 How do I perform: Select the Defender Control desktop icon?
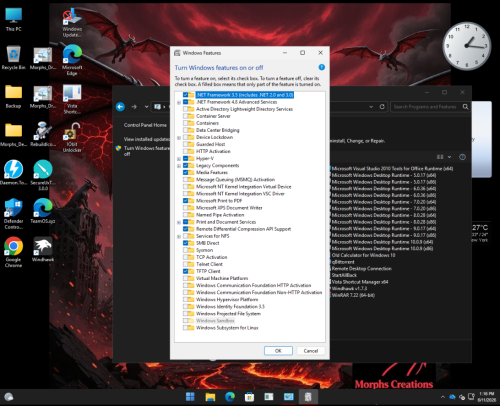(13, 214)
